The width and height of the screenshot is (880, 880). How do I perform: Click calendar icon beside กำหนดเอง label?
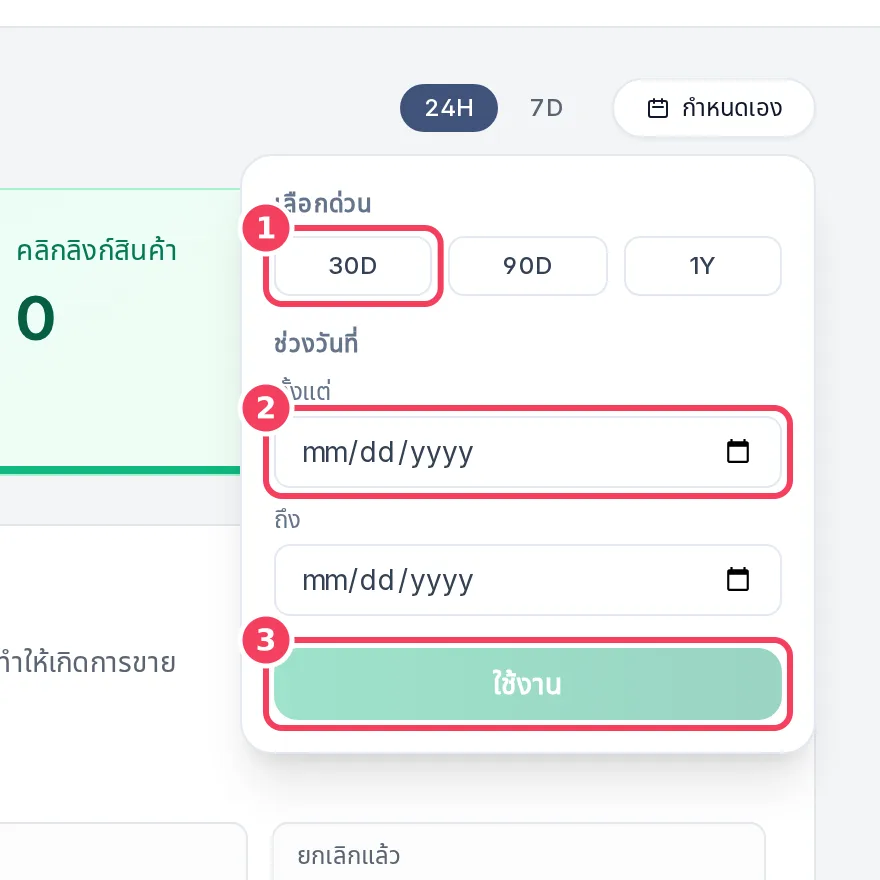657,108
